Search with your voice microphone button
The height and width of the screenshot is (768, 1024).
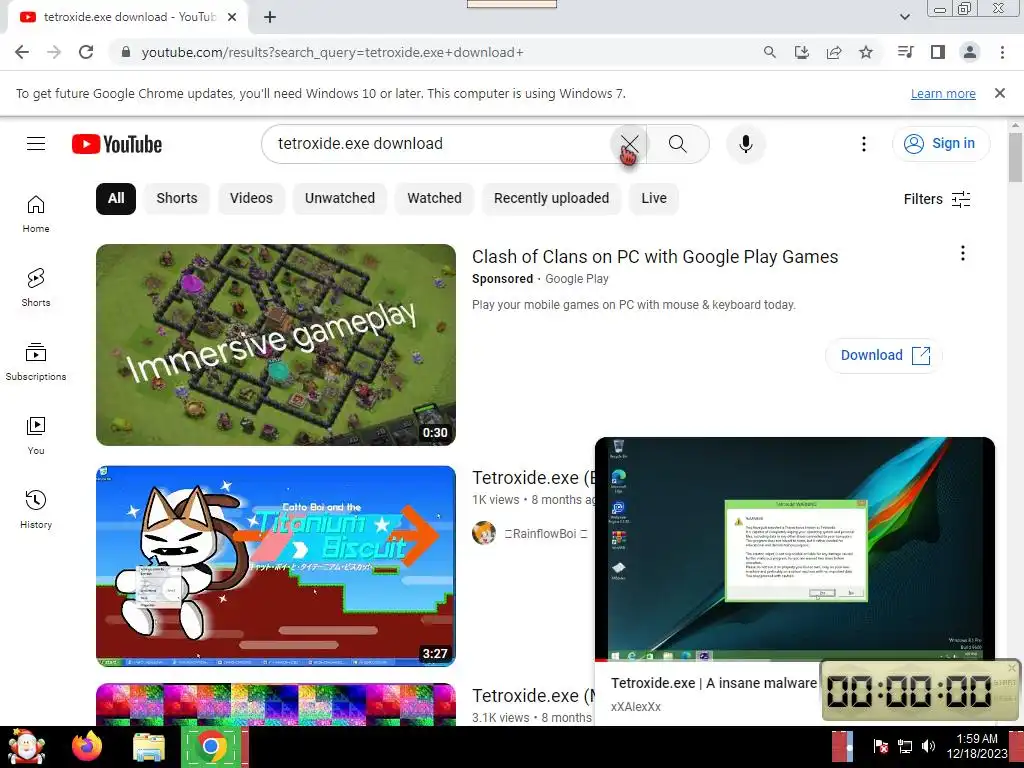[746, 144]
